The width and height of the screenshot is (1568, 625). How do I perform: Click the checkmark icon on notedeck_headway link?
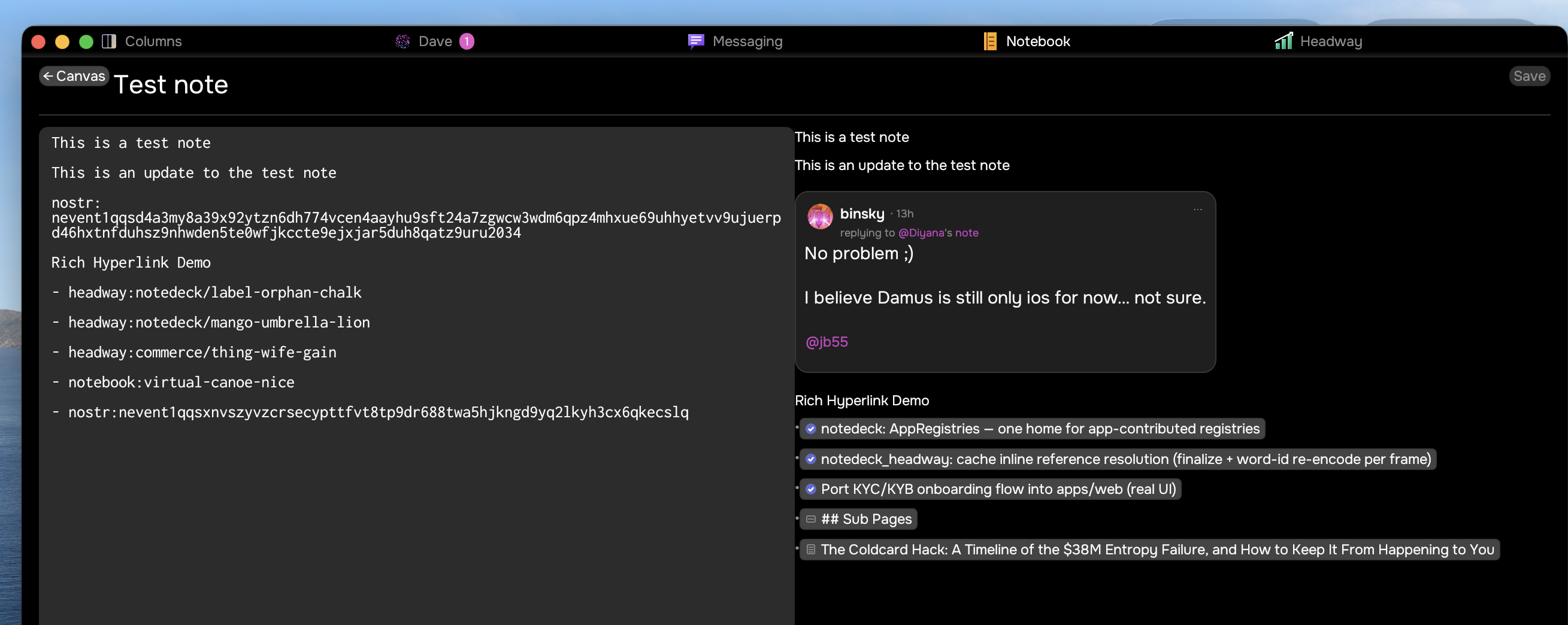click(x=811, y=459)
